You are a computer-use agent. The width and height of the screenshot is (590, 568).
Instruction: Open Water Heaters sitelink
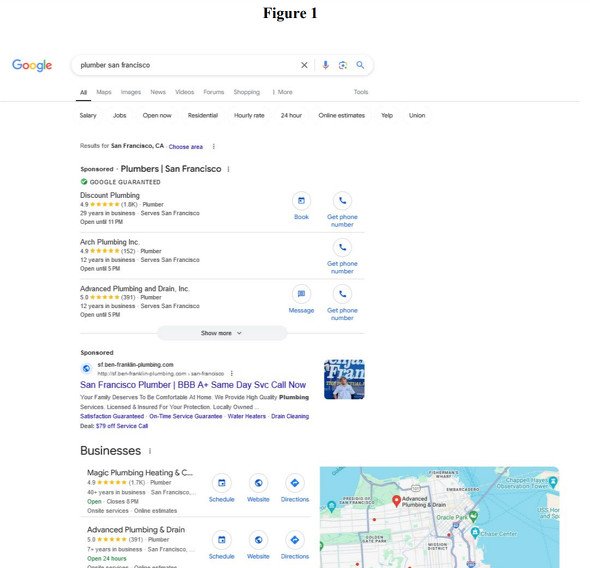click(x=246, y=416)
